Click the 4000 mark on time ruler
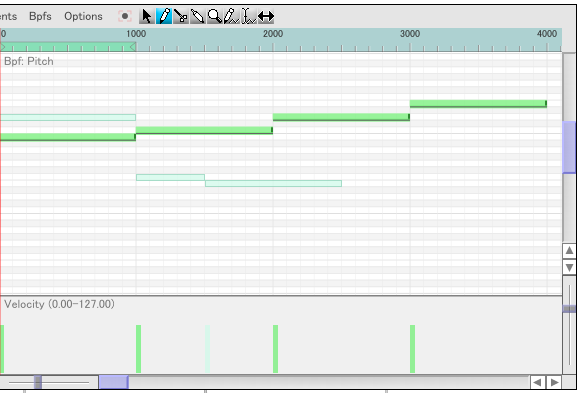This screenshot has width=580, height=393. 547,34
